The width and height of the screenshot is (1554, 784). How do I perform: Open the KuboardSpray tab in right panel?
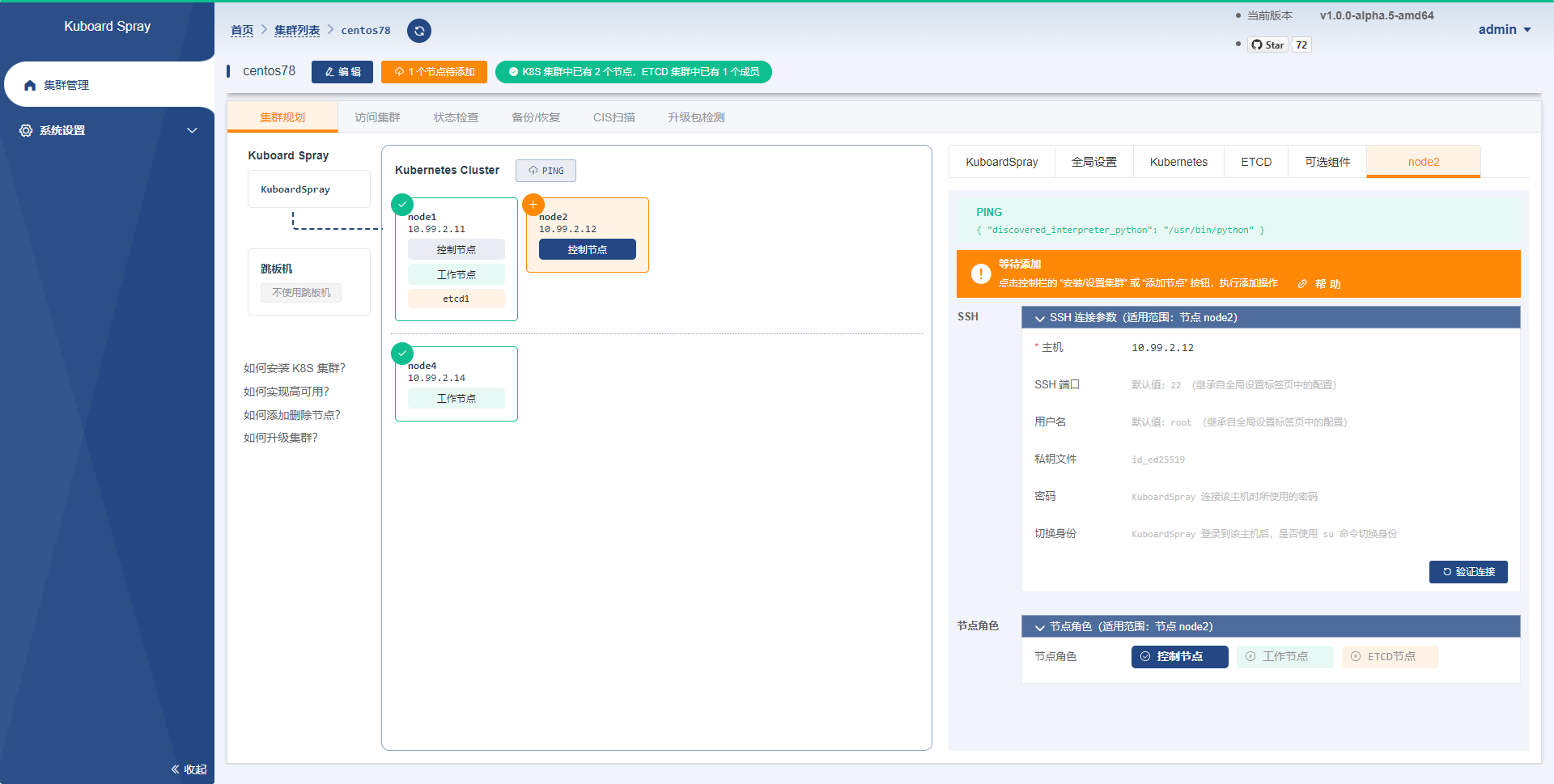click(x=1002, y=162)
